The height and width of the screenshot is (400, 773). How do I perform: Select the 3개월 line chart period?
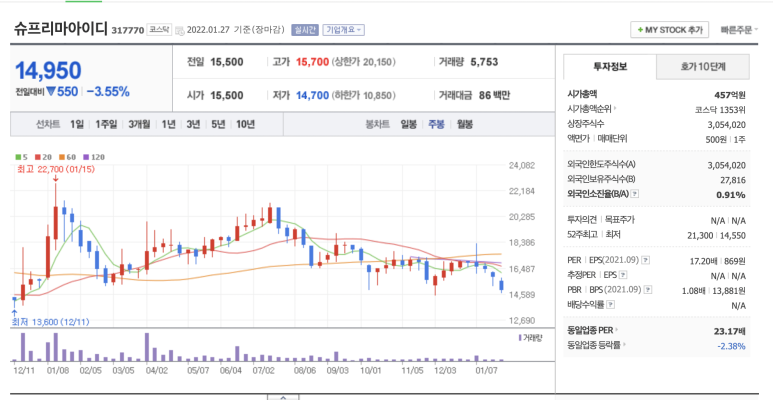[x=139, y=124]
